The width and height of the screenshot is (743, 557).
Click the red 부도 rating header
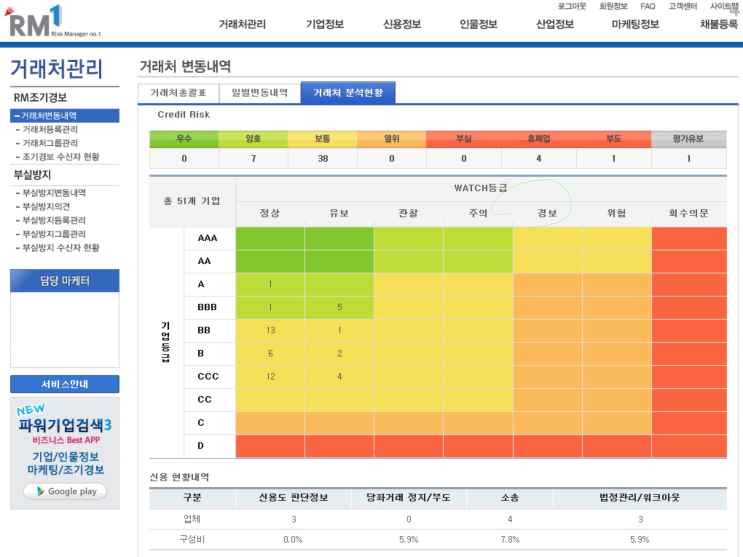[614, 139]
